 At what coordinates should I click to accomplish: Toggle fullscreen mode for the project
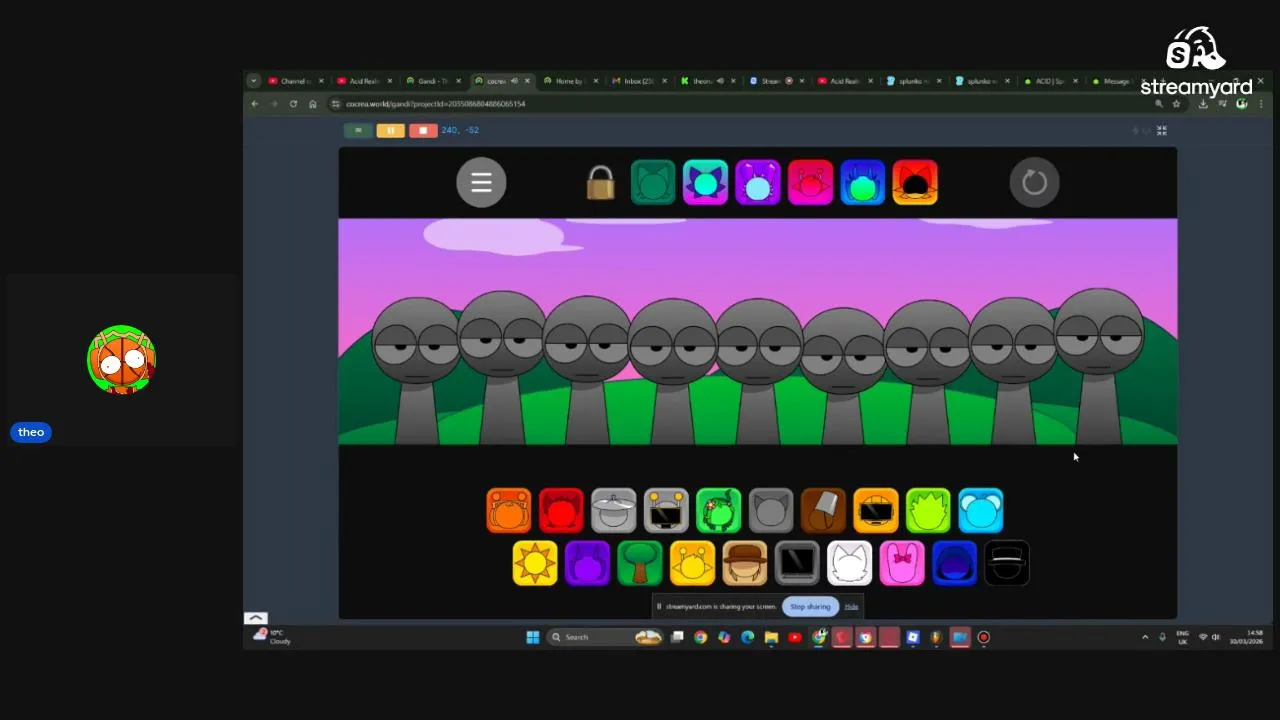click(x=1161, y=130)
